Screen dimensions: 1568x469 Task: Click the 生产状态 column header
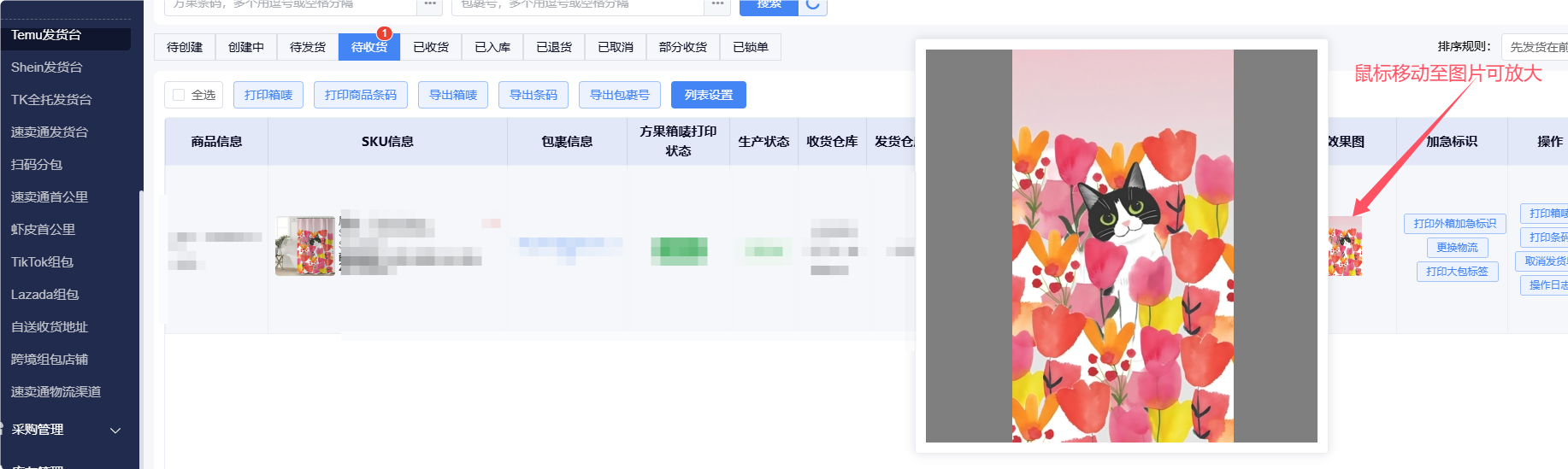click(x=763, y=142)
